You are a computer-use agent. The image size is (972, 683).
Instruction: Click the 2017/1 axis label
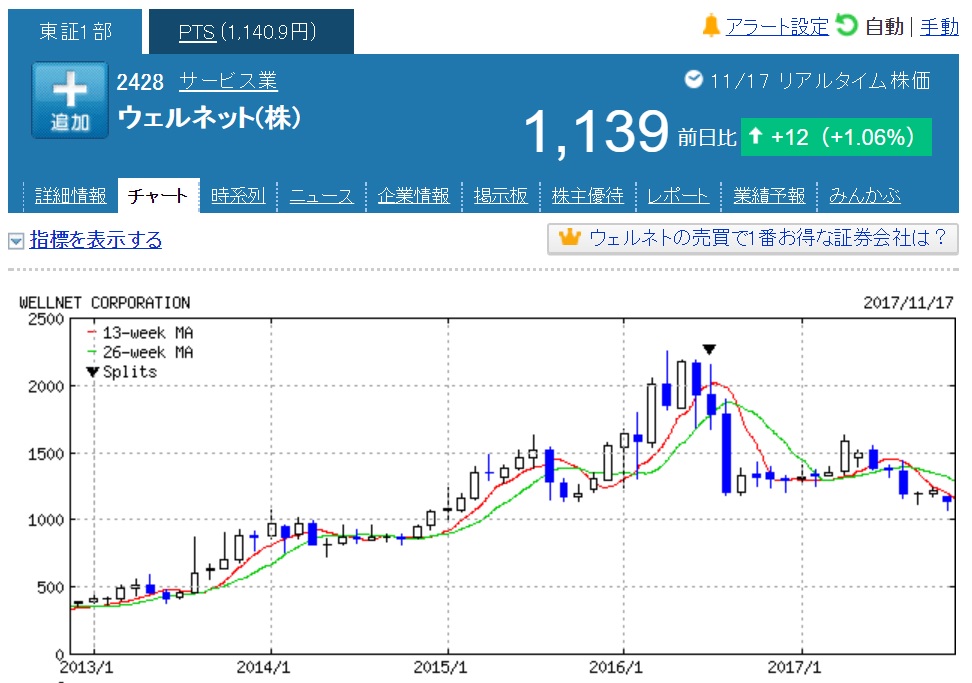click(x=794, y=668)
